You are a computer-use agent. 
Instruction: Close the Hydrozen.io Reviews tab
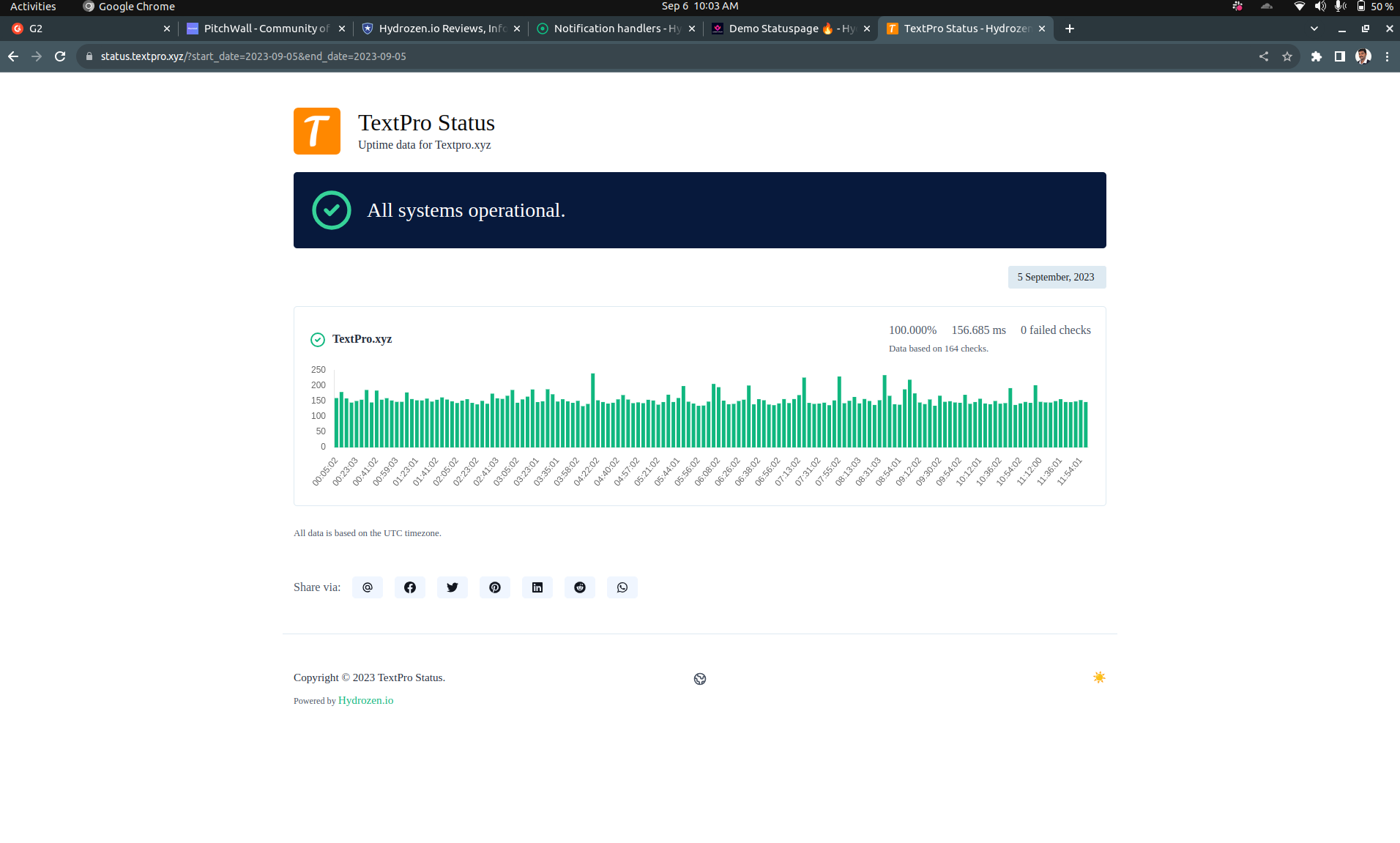pos(517,29)
